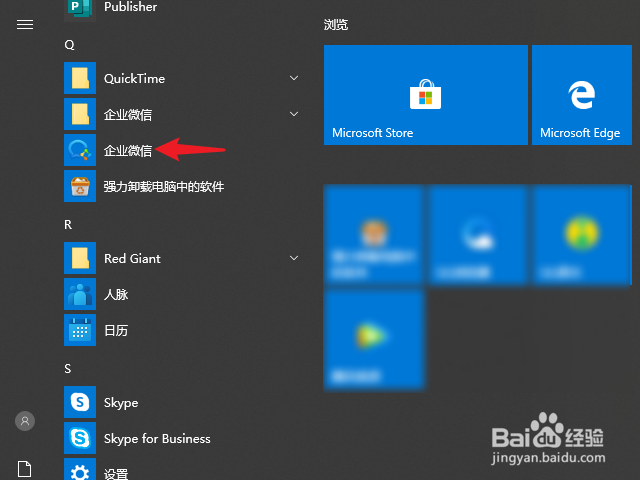Open the blurred tile with white swirl icon
The width and height of the screenshot is (640, 480).
click(478, 234)
